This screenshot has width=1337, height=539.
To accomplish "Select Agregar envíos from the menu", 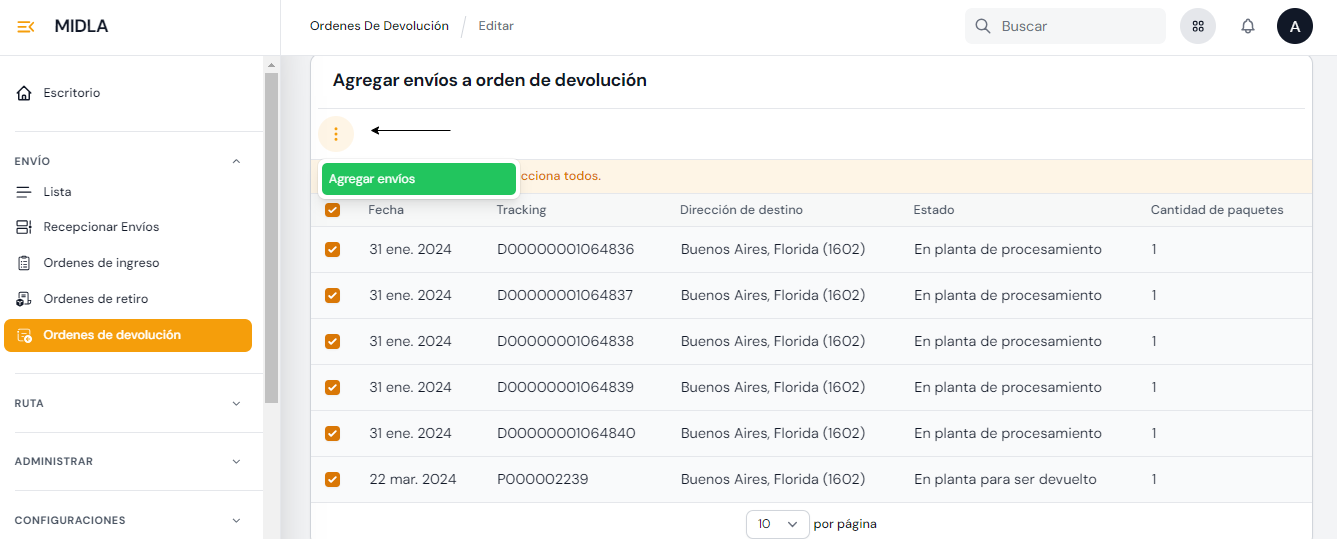I will coord(418,179).
